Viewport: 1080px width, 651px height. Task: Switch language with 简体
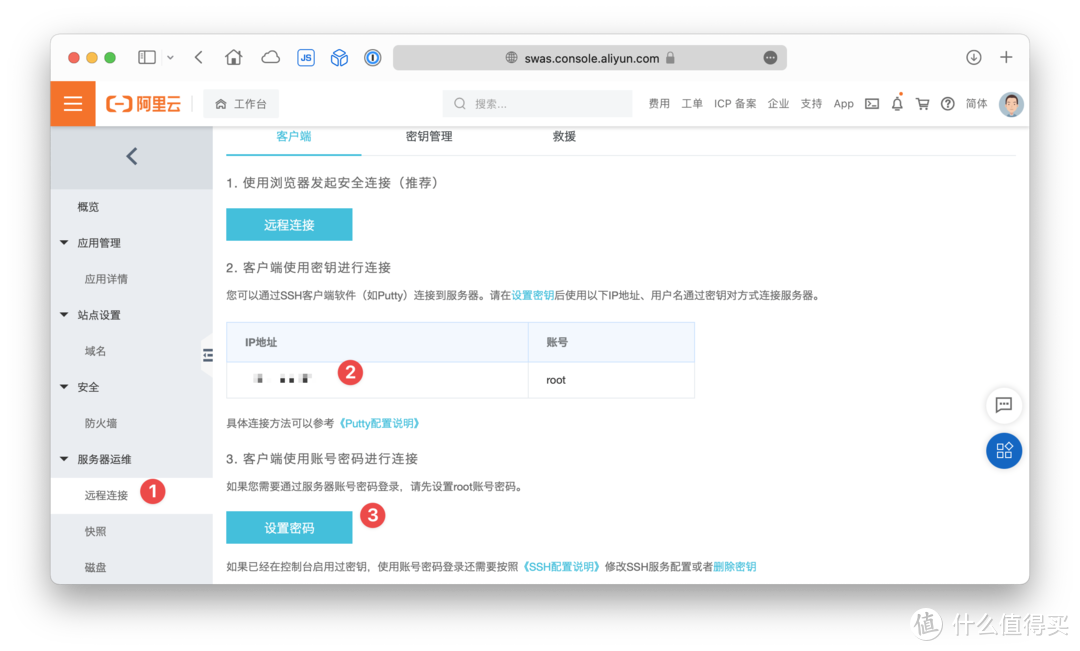pyautogui.click(x=977, y=103)
